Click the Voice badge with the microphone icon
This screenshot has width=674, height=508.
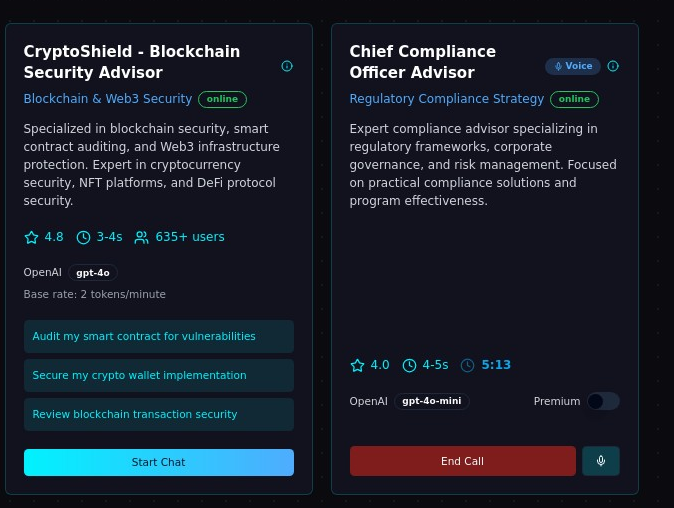point(573,66)
